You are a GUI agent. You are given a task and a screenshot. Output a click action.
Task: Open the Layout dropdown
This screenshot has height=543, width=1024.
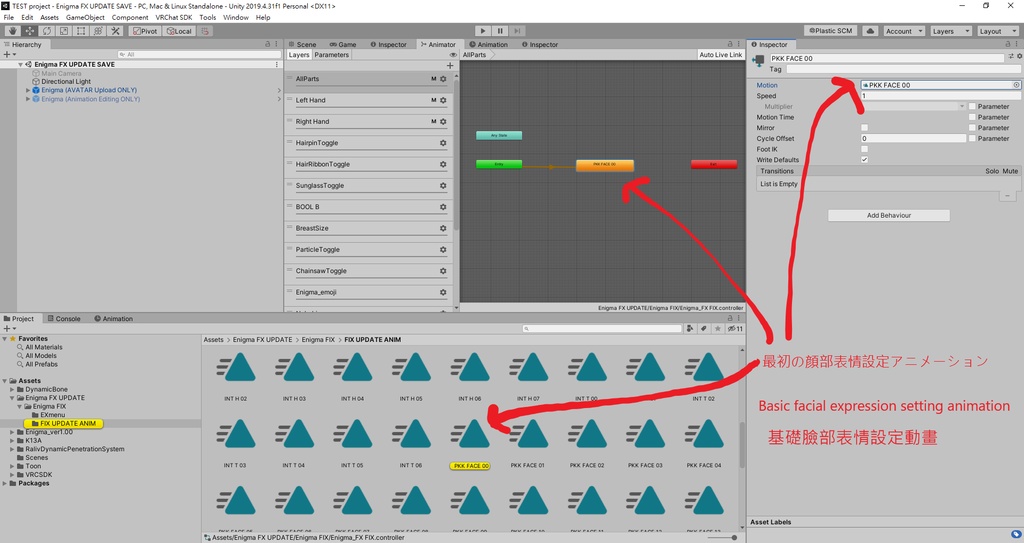coord(997,31)
